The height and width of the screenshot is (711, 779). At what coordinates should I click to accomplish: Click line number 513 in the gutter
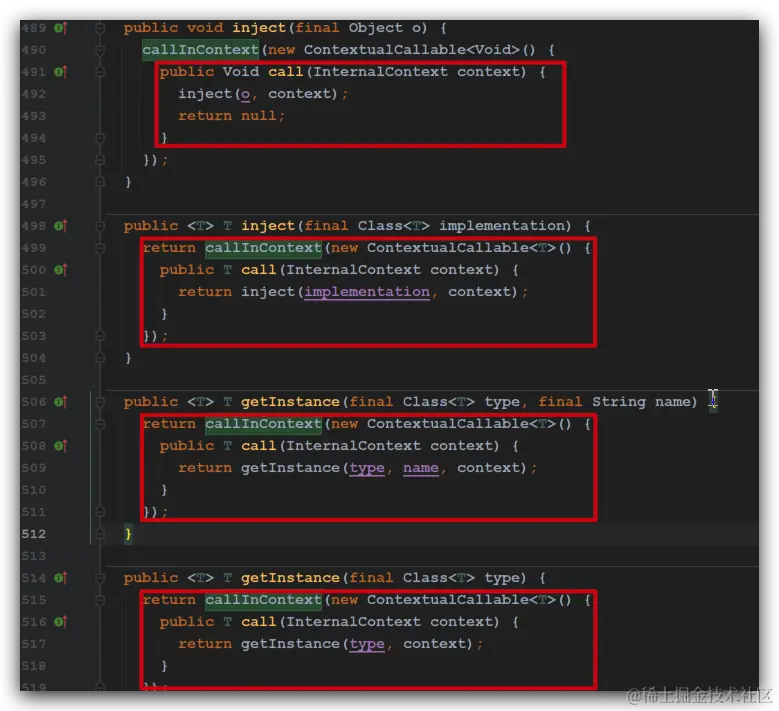coord(34,556)
